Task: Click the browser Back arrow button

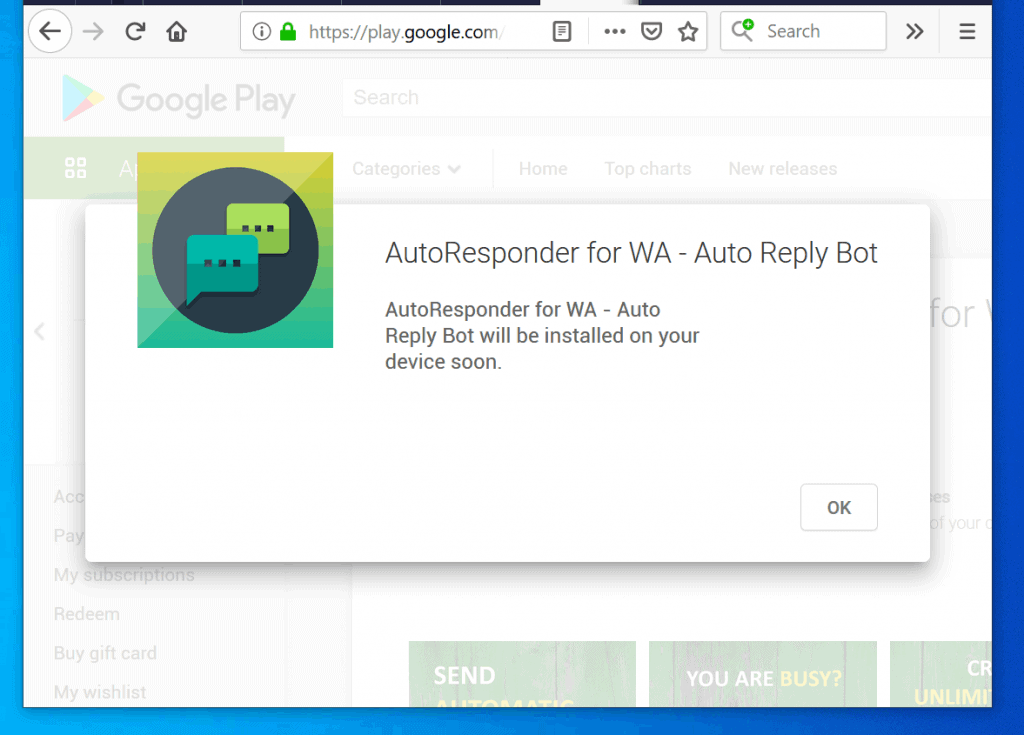Action: [x=50, y=31]
